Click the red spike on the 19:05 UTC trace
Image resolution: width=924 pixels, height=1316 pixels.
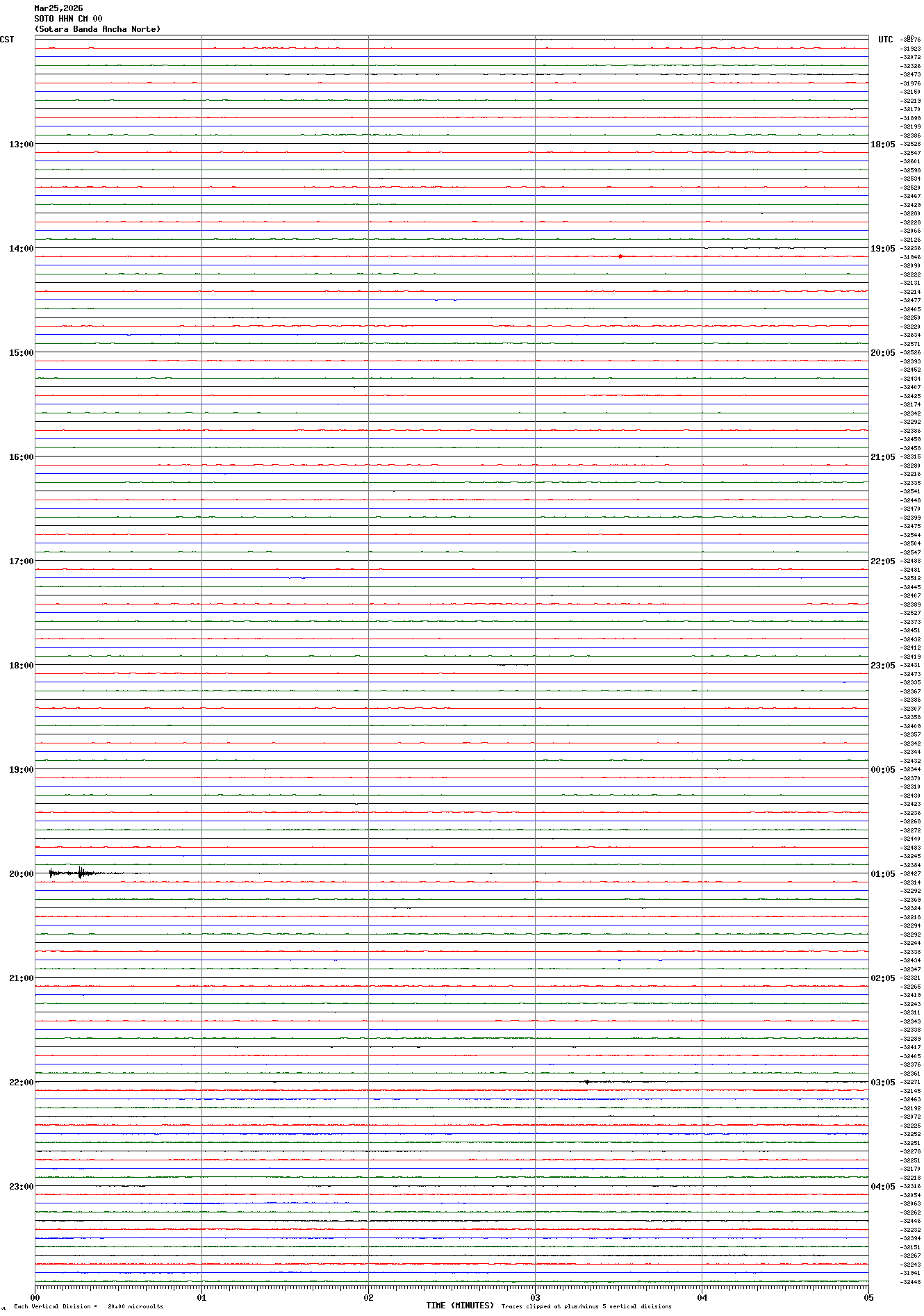pos(620,256)
